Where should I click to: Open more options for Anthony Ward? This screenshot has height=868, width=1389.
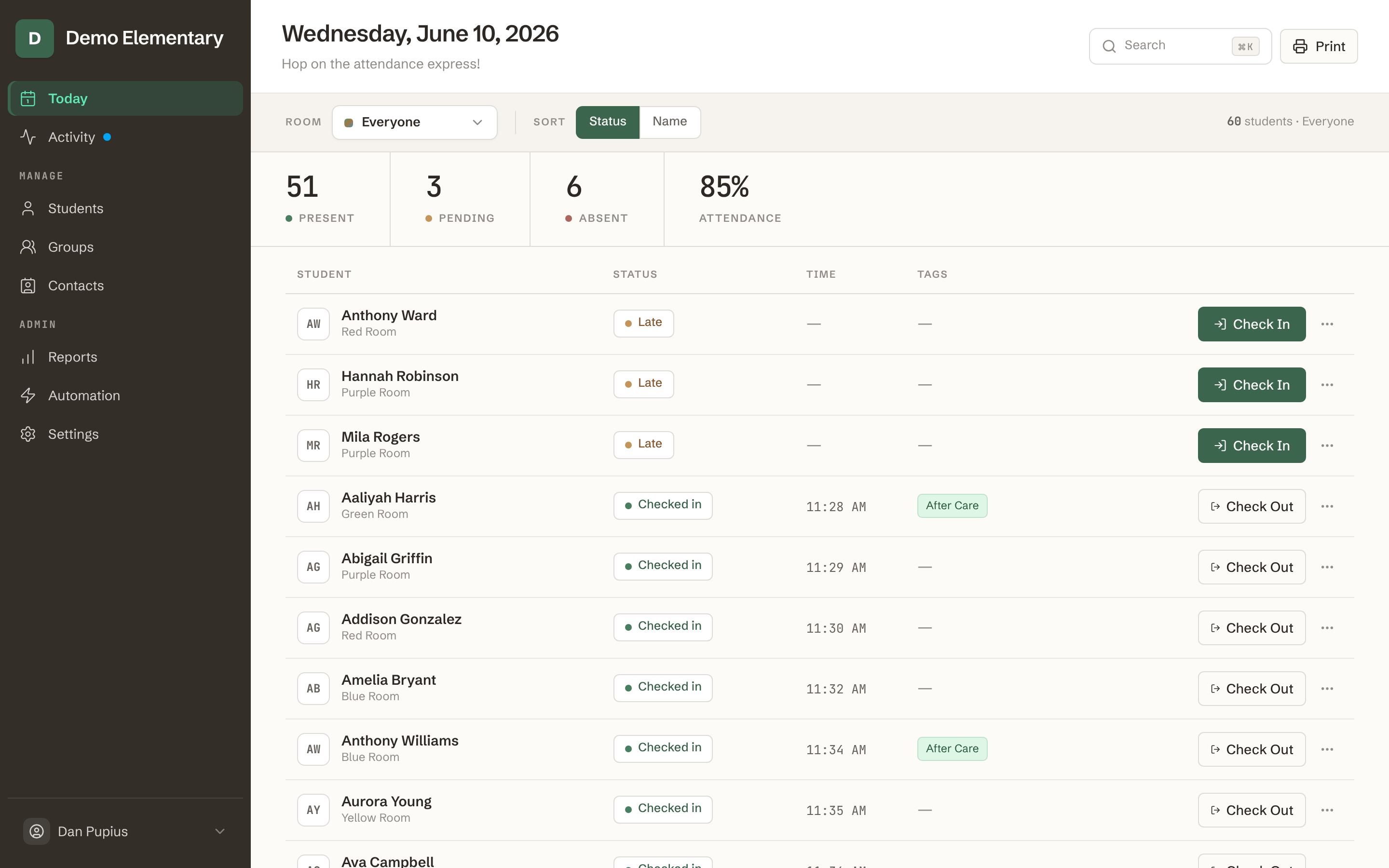tap(1327, 325)
